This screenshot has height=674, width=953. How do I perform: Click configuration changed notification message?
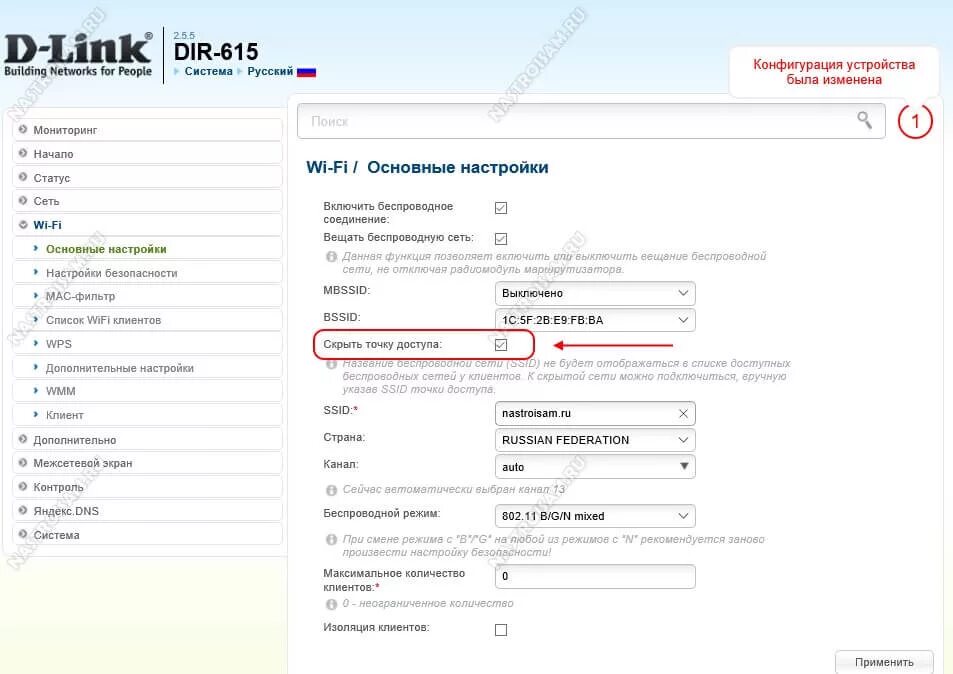point(834,72)
